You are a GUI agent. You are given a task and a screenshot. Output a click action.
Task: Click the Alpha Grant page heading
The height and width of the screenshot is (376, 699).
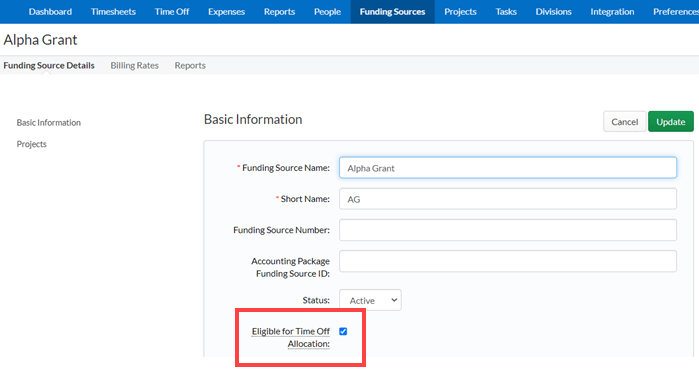40,40
